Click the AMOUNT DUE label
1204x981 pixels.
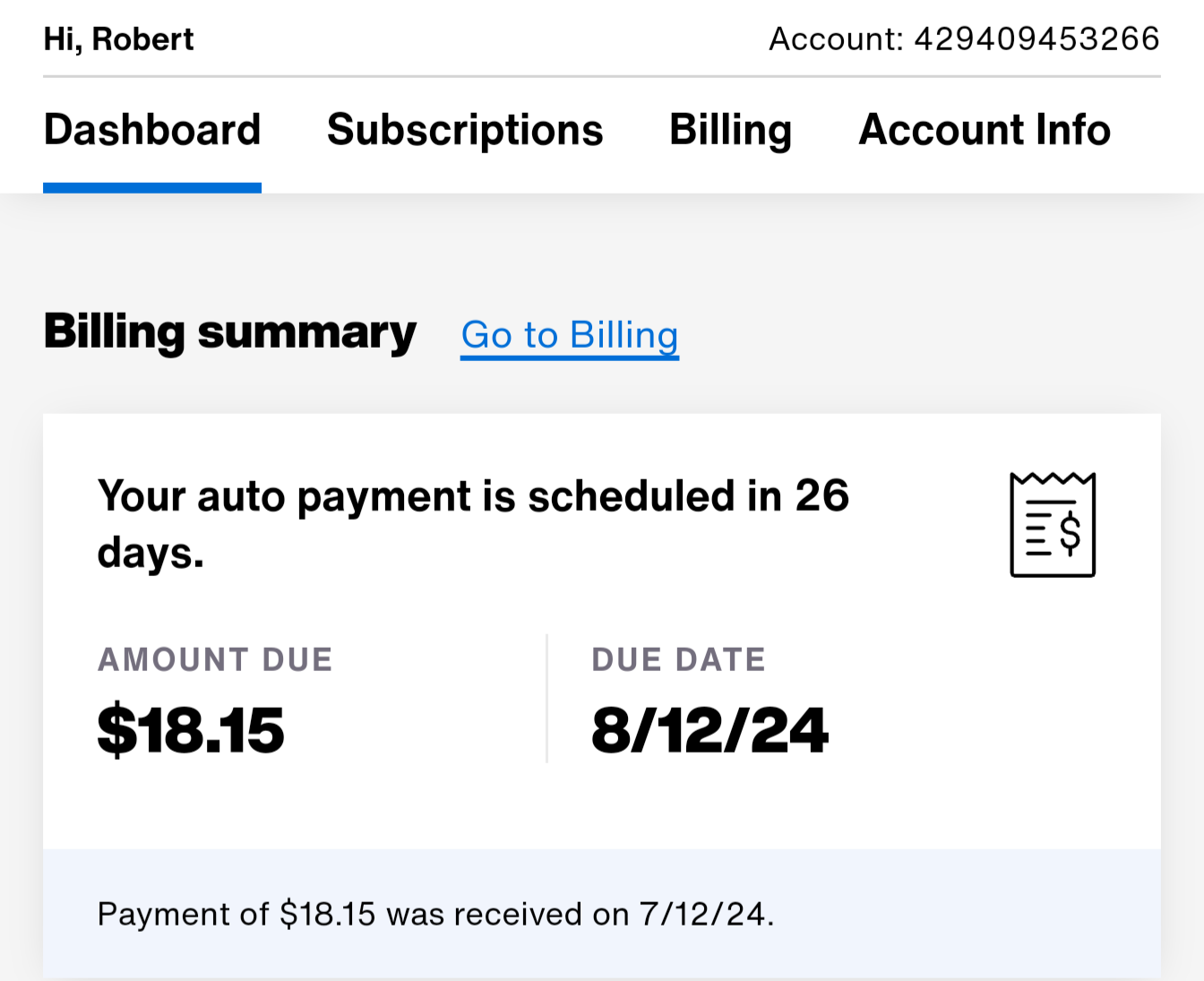click(x=215, y=660)
